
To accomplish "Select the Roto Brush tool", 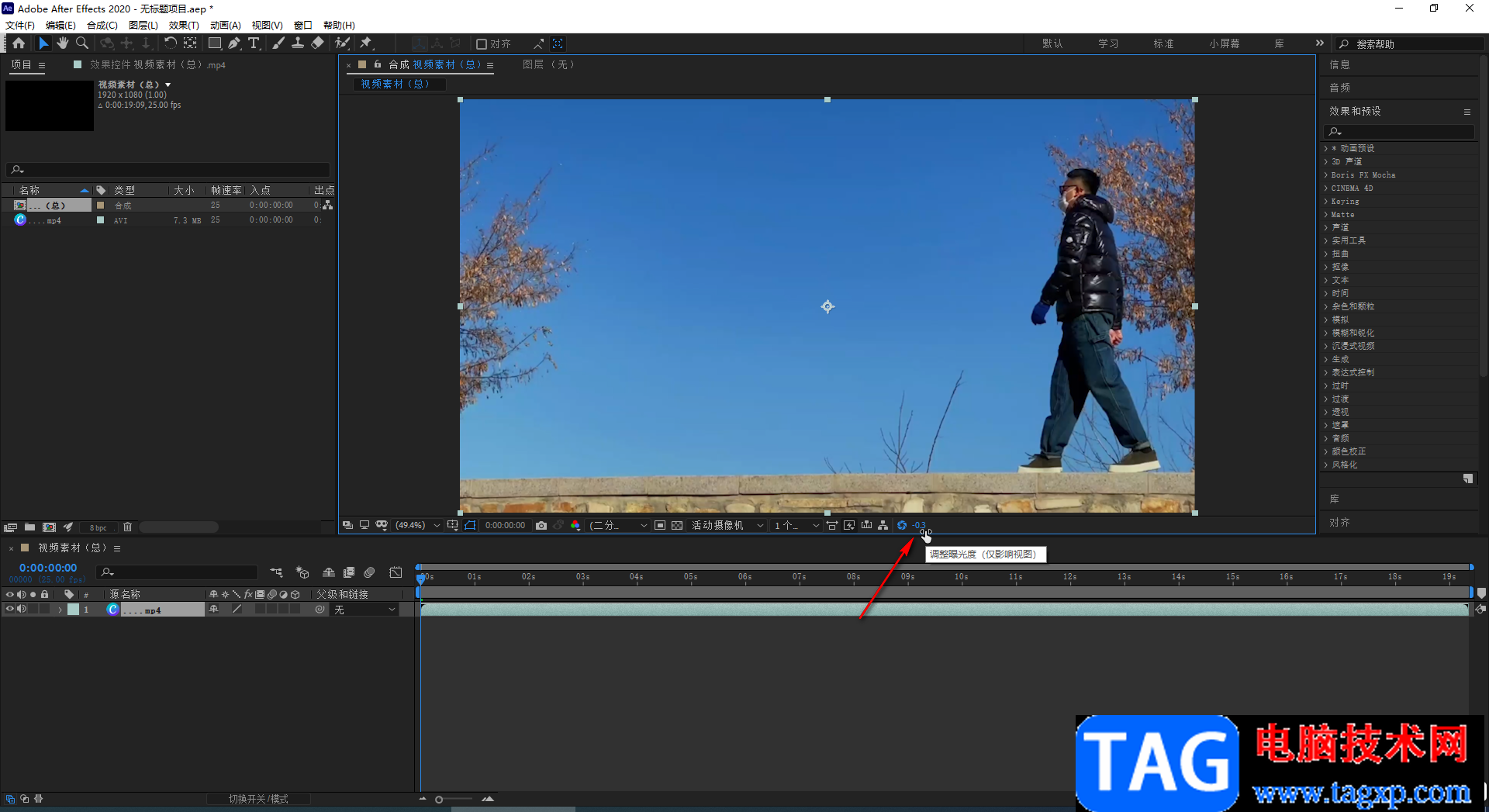I will [342, 43].
